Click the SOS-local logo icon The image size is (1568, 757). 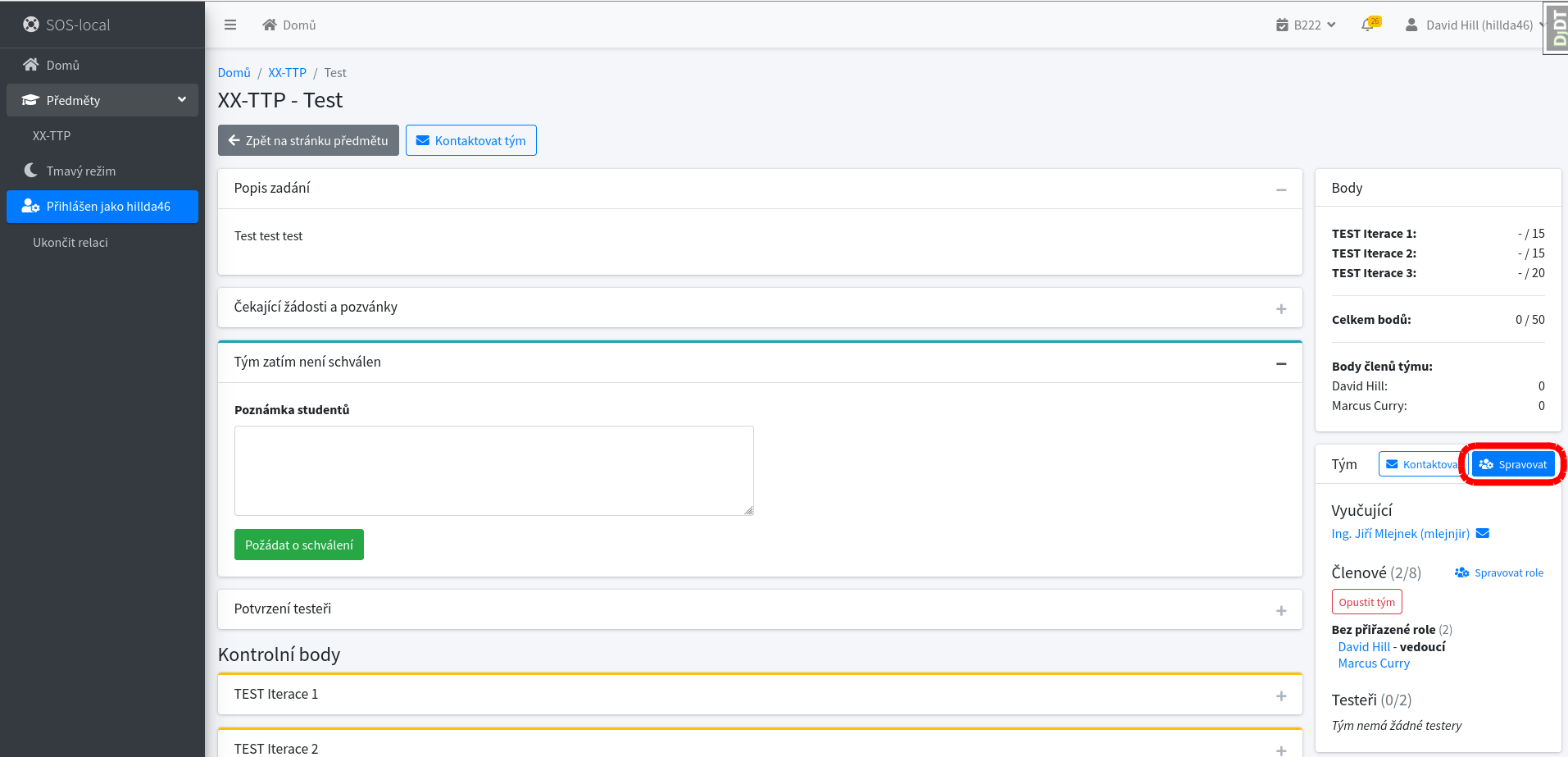click(31, 25)
